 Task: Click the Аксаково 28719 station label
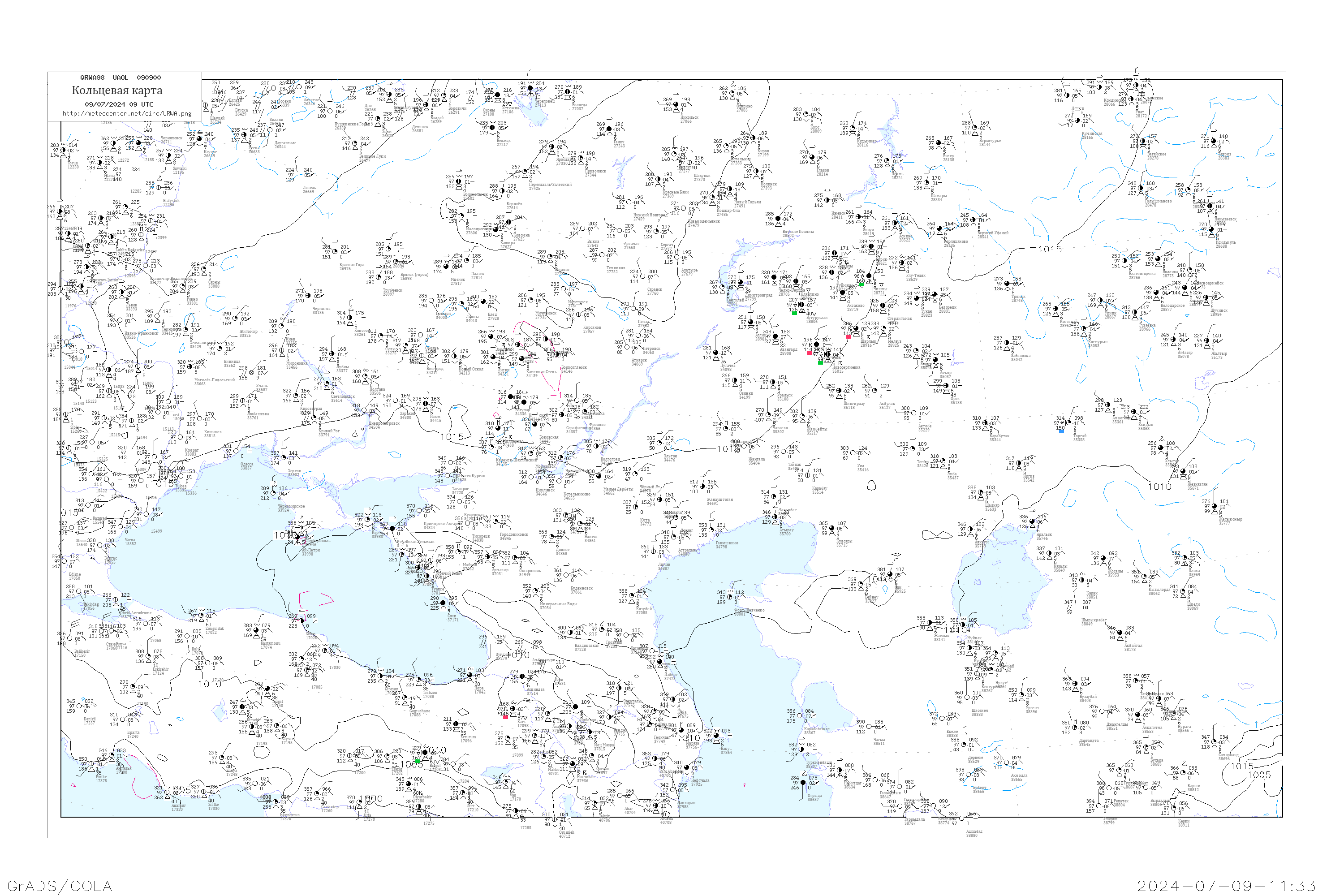(855, 307)
